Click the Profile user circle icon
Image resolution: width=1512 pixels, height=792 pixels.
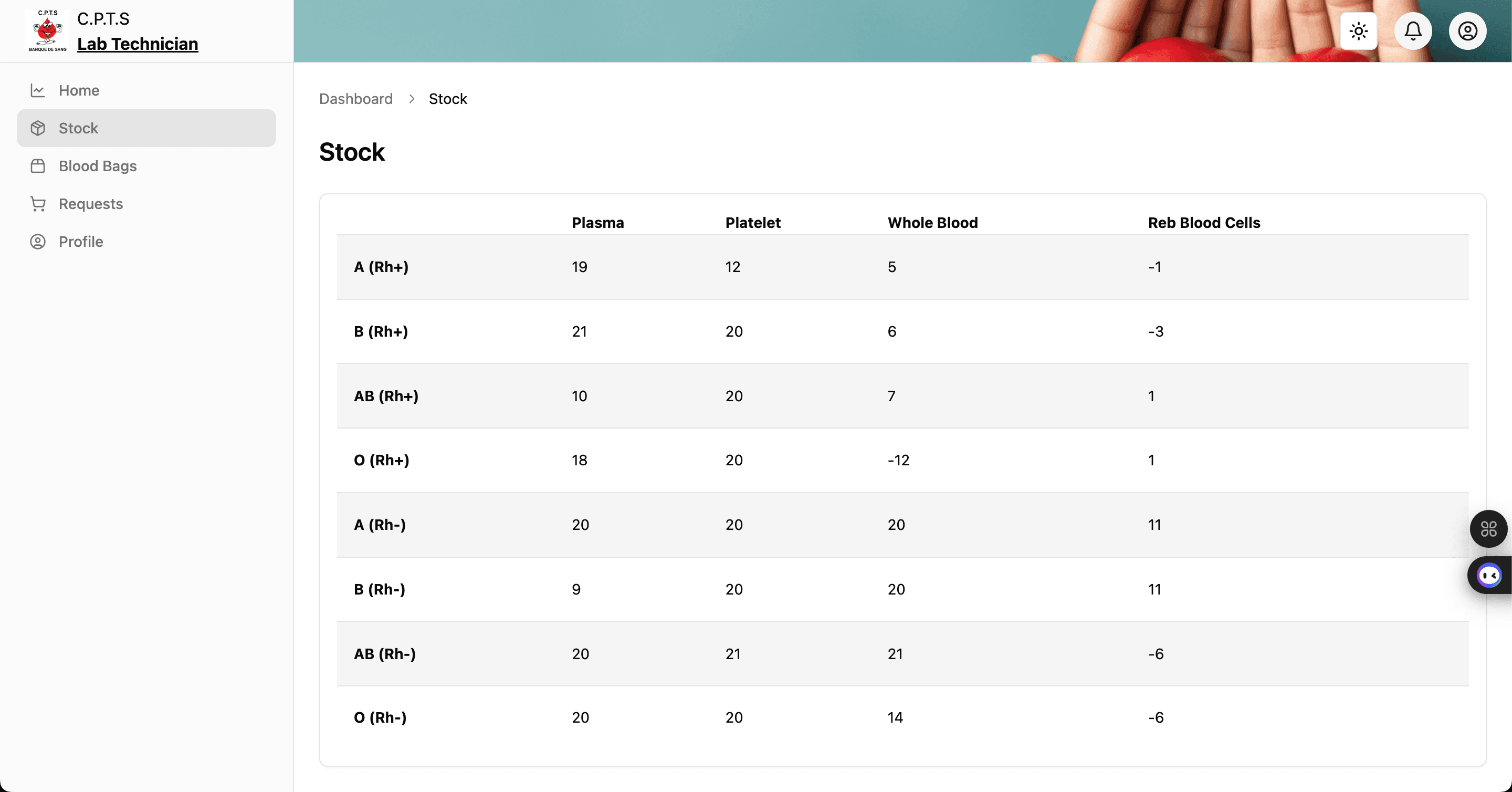pyautogui.click(x=38, y=242)
